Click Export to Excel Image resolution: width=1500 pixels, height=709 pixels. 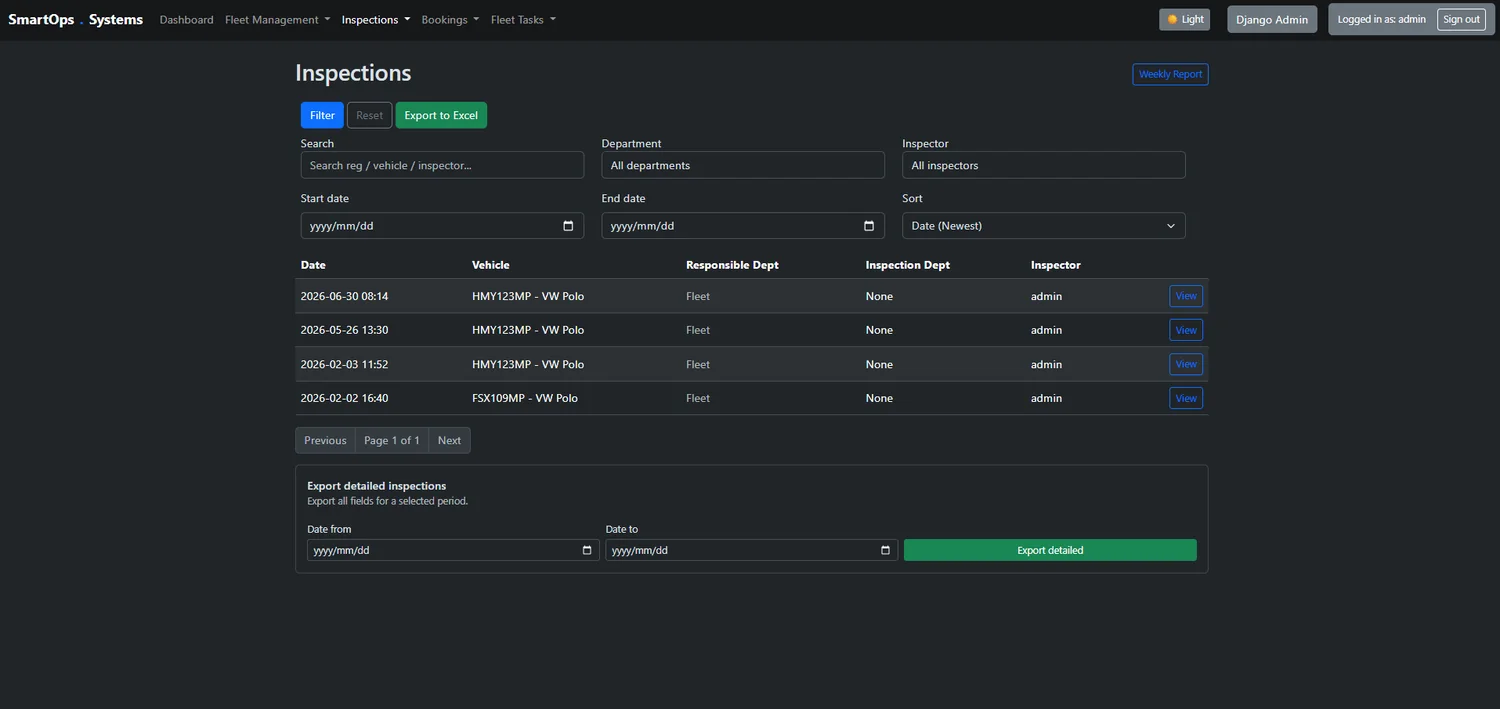[441, 115]
